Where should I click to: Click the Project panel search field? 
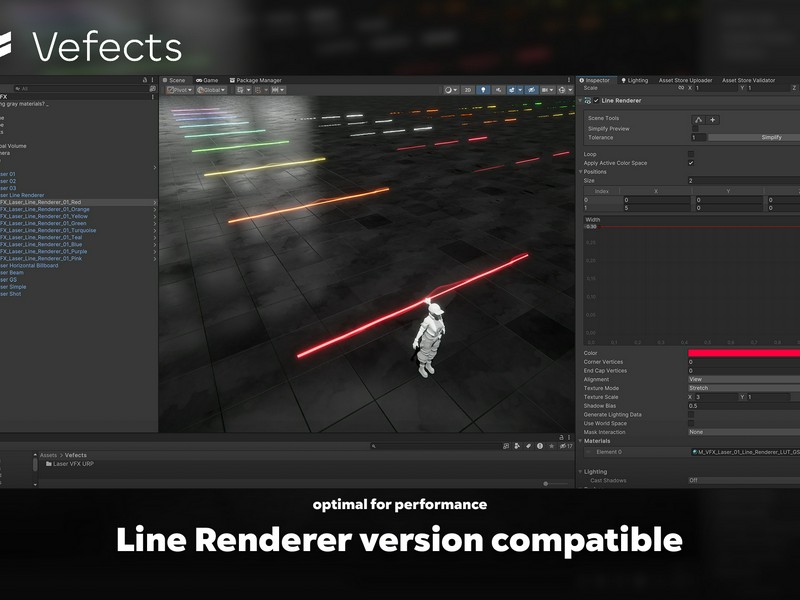pos(434,446)
